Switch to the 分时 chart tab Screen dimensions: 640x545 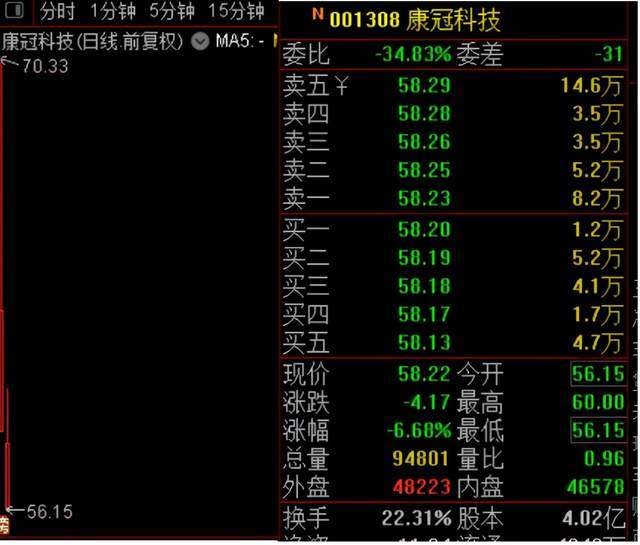click(58, 11)
